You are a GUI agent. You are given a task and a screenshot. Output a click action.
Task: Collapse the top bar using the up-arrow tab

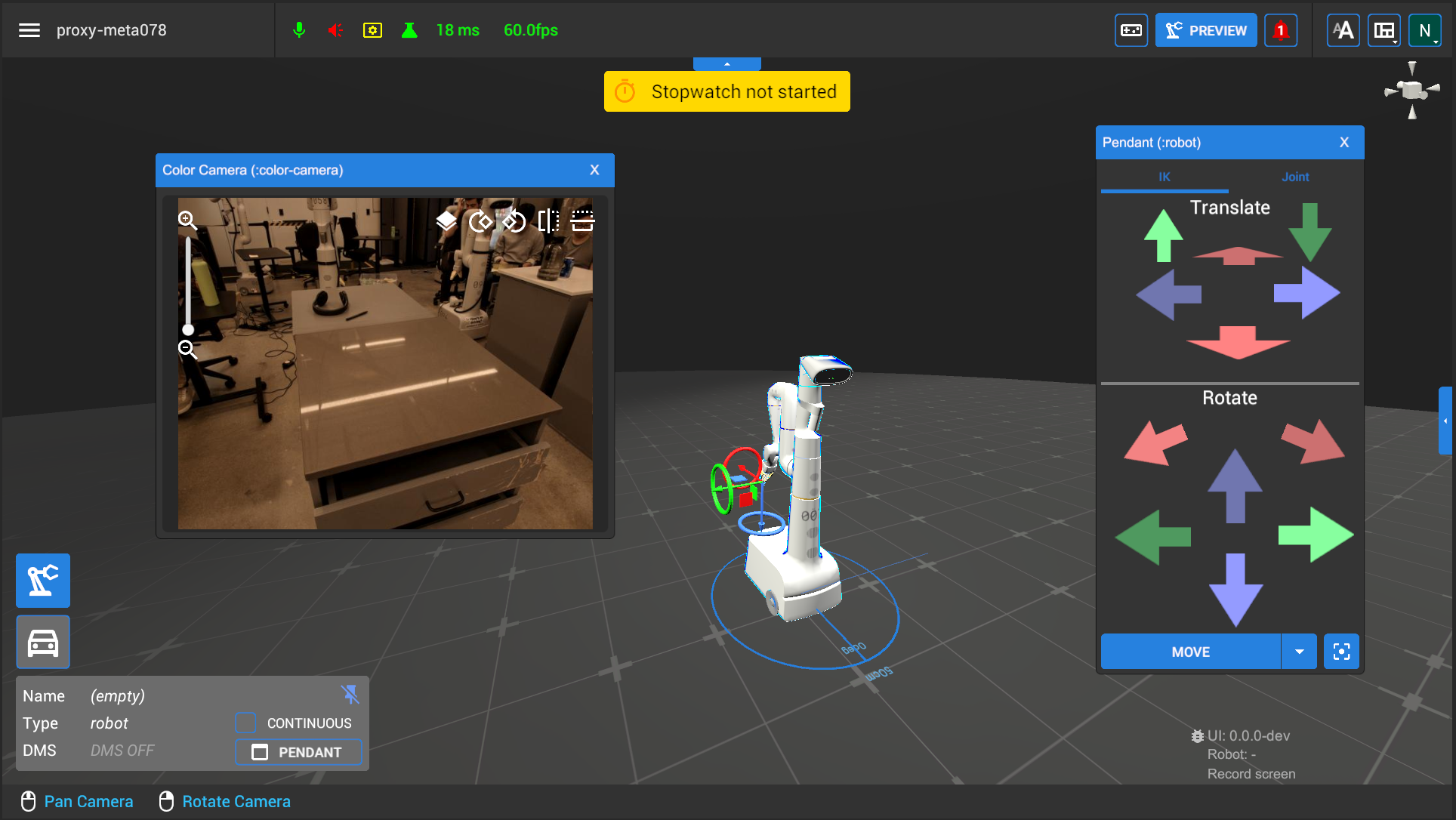point(726,64)
